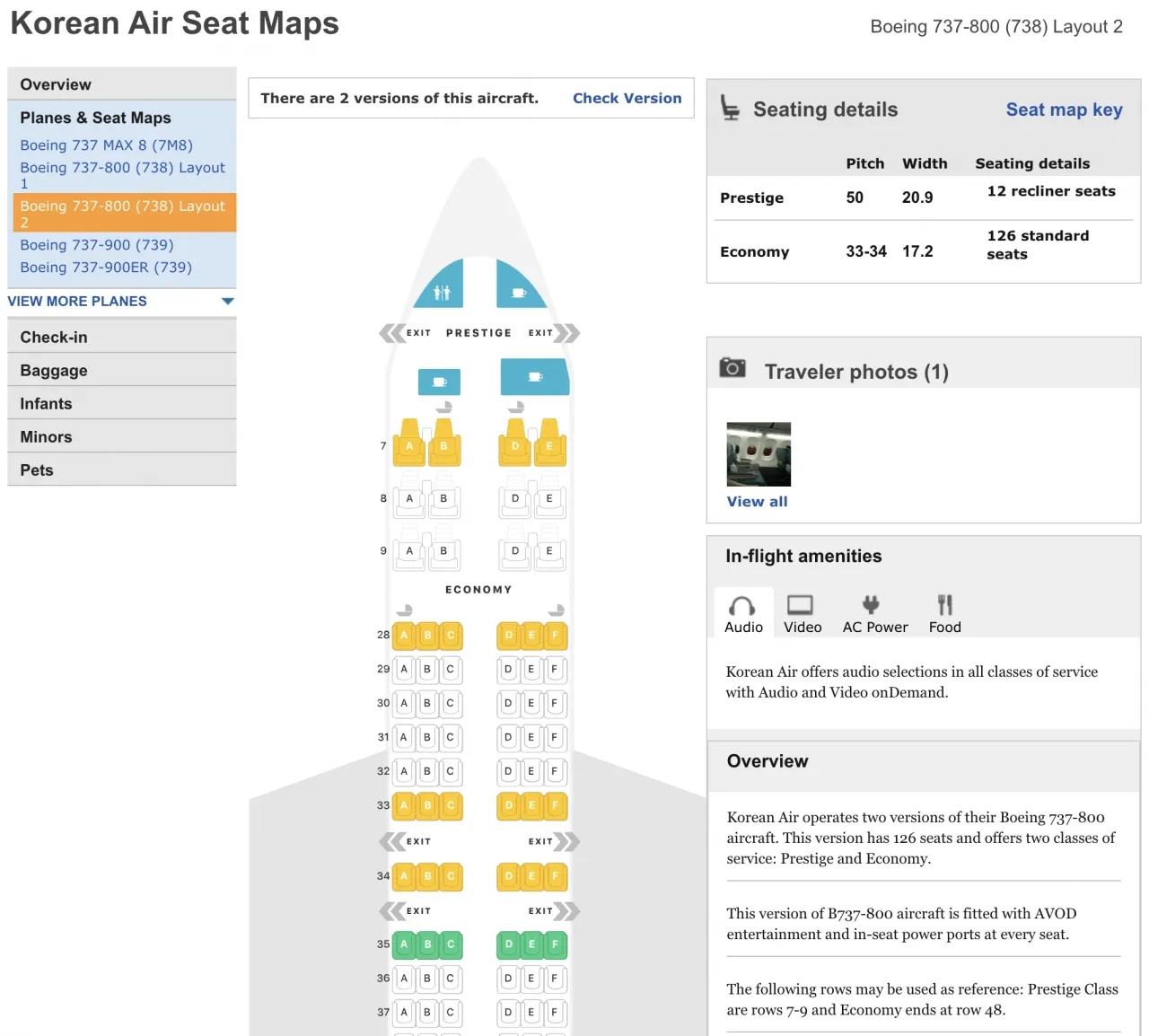The image size is (1149, 1036).
Task: Select Economy seat 28A
Action: click(x=404, y=636)
